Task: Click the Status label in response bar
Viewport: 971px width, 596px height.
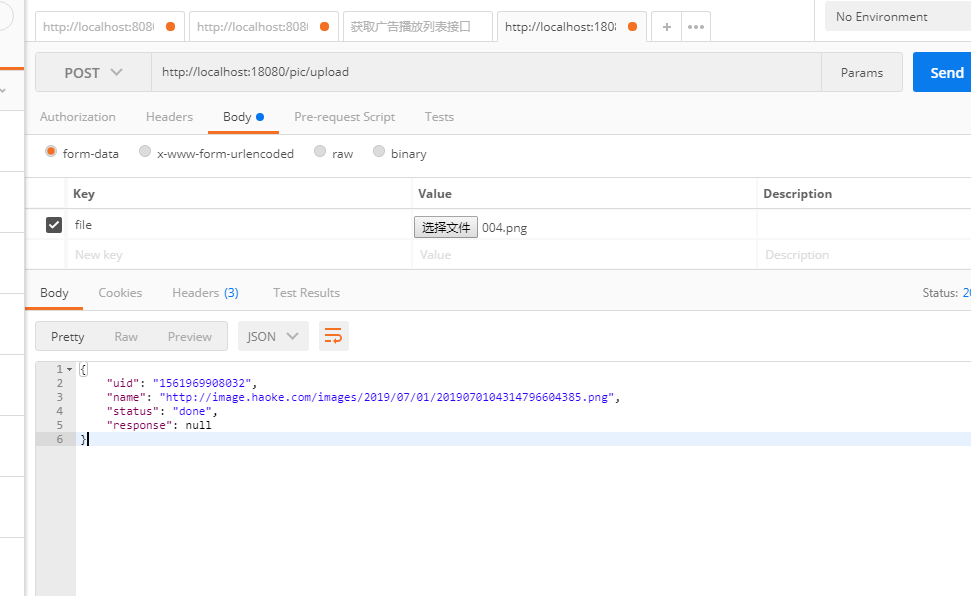Action: 940,292
